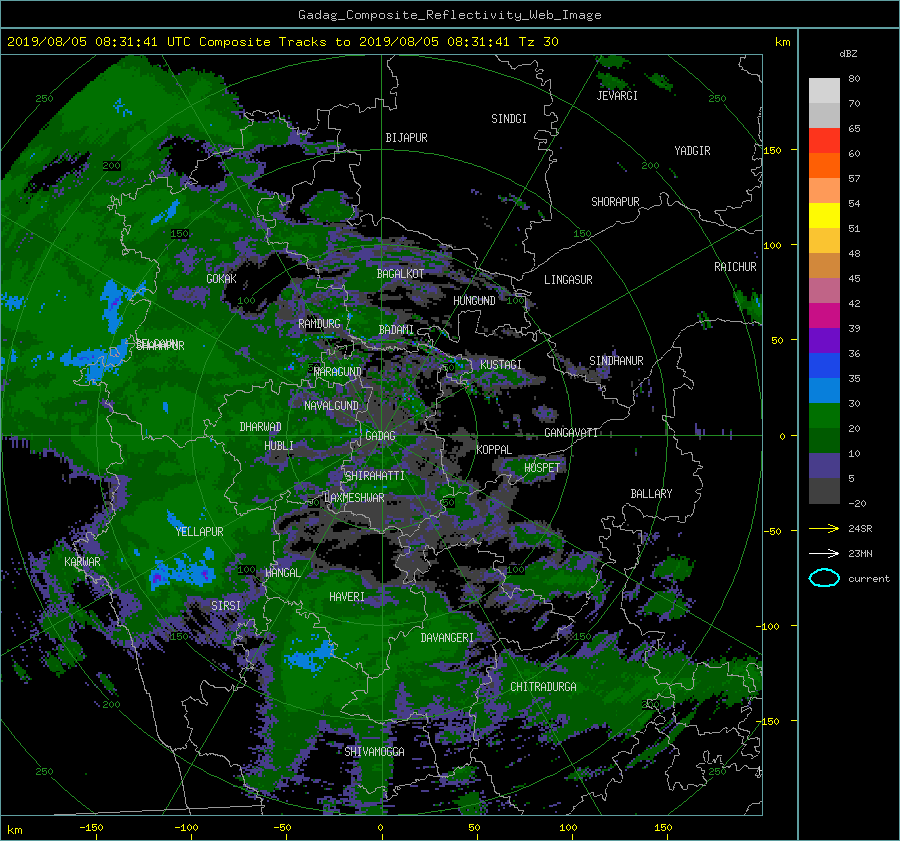The width and height of the screenshot is (900, 841).
Task: Click the -150 km bottom axis tick label
Action: pos(91,828)
